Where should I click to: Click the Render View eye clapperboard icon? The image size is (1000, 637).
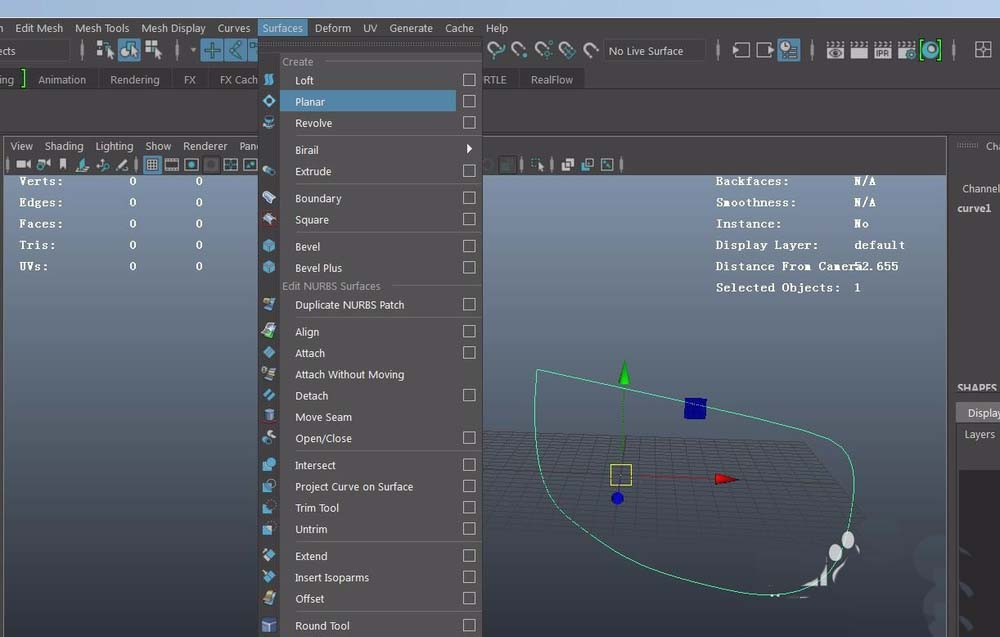[835, 50]
